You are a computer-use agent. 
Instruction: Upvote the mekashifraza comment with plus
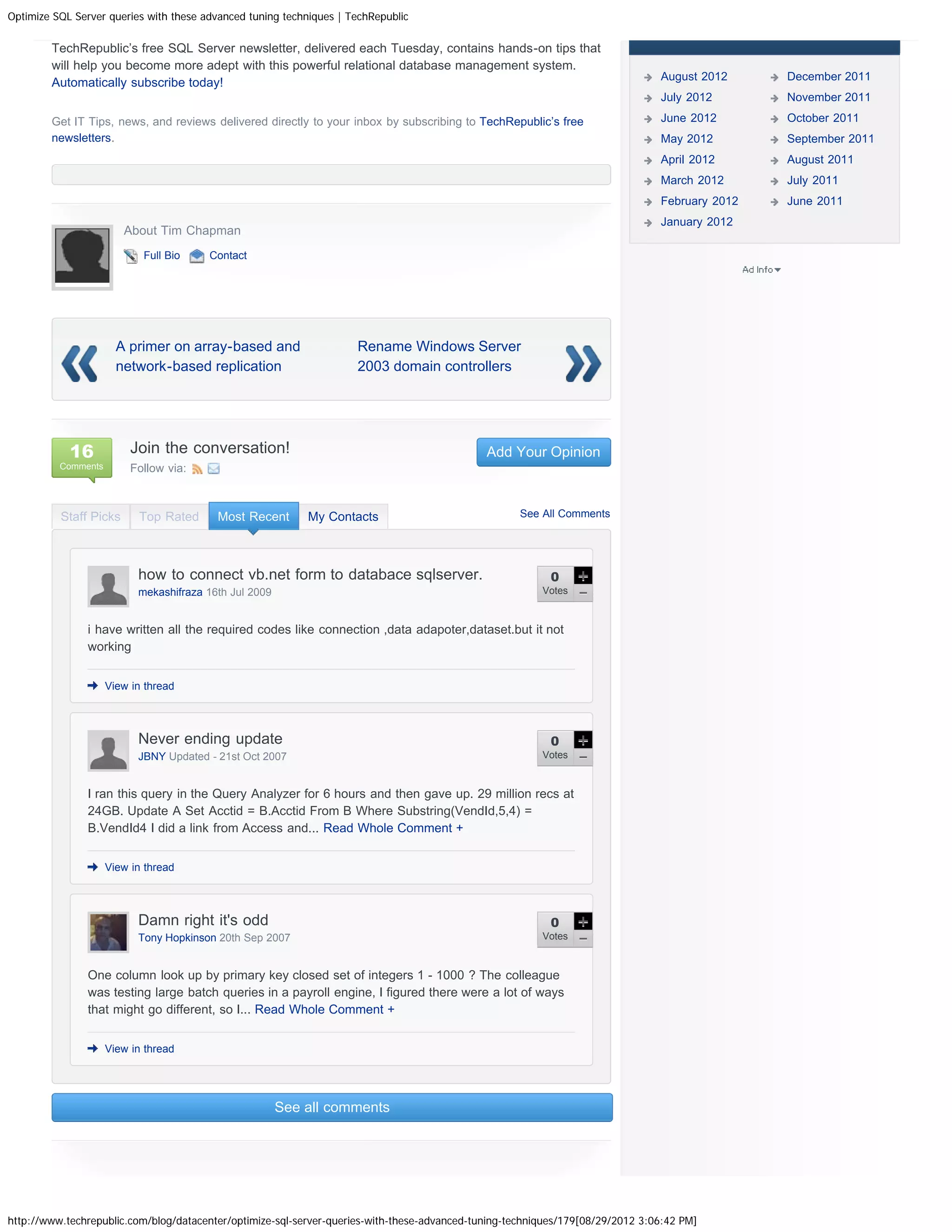(x=582, y=576)
